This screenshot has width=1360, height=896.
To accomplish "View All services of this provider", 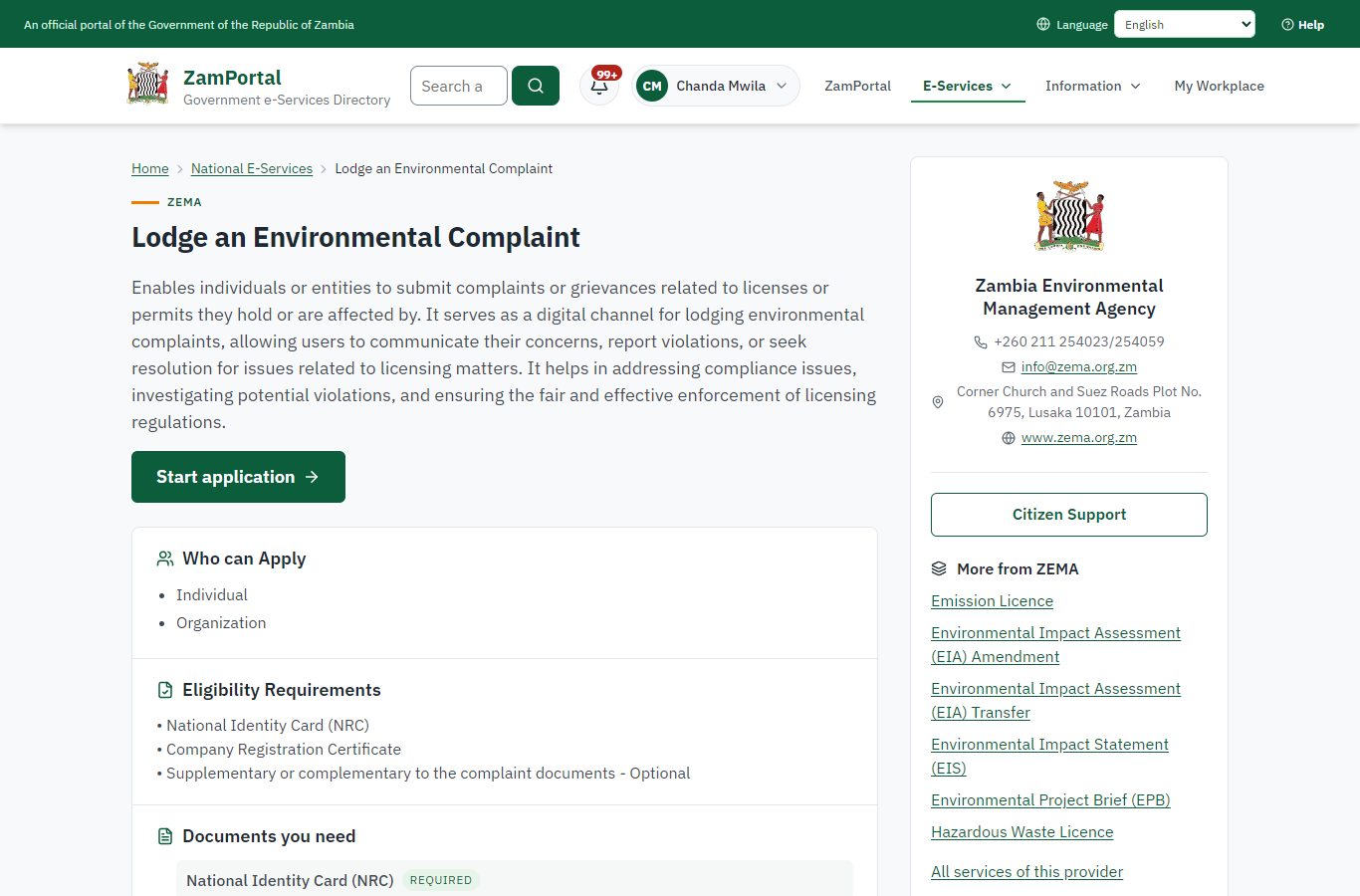I will (1026, 871).
